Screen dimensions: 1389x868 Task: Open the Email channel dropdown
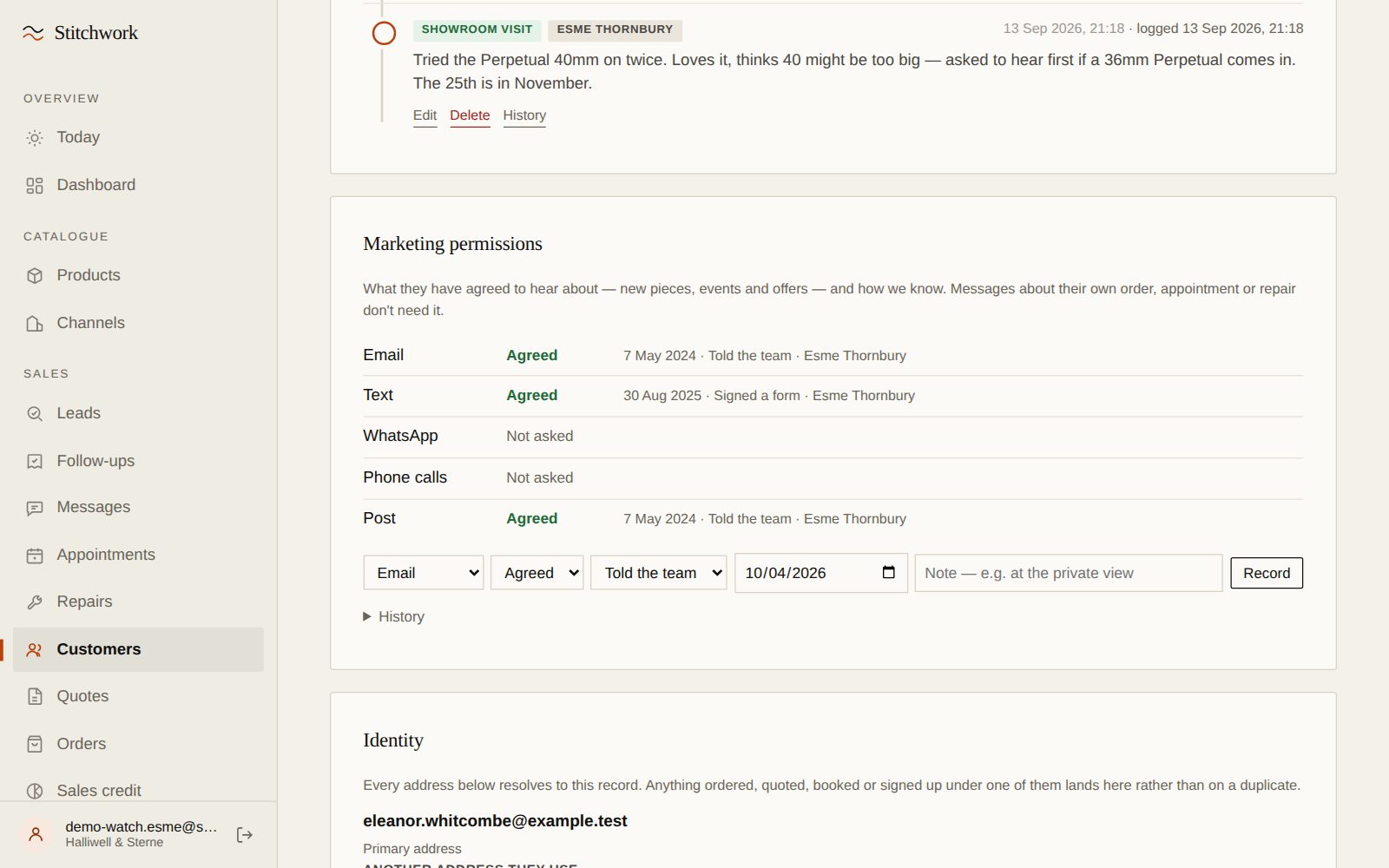tap(424, 573)
